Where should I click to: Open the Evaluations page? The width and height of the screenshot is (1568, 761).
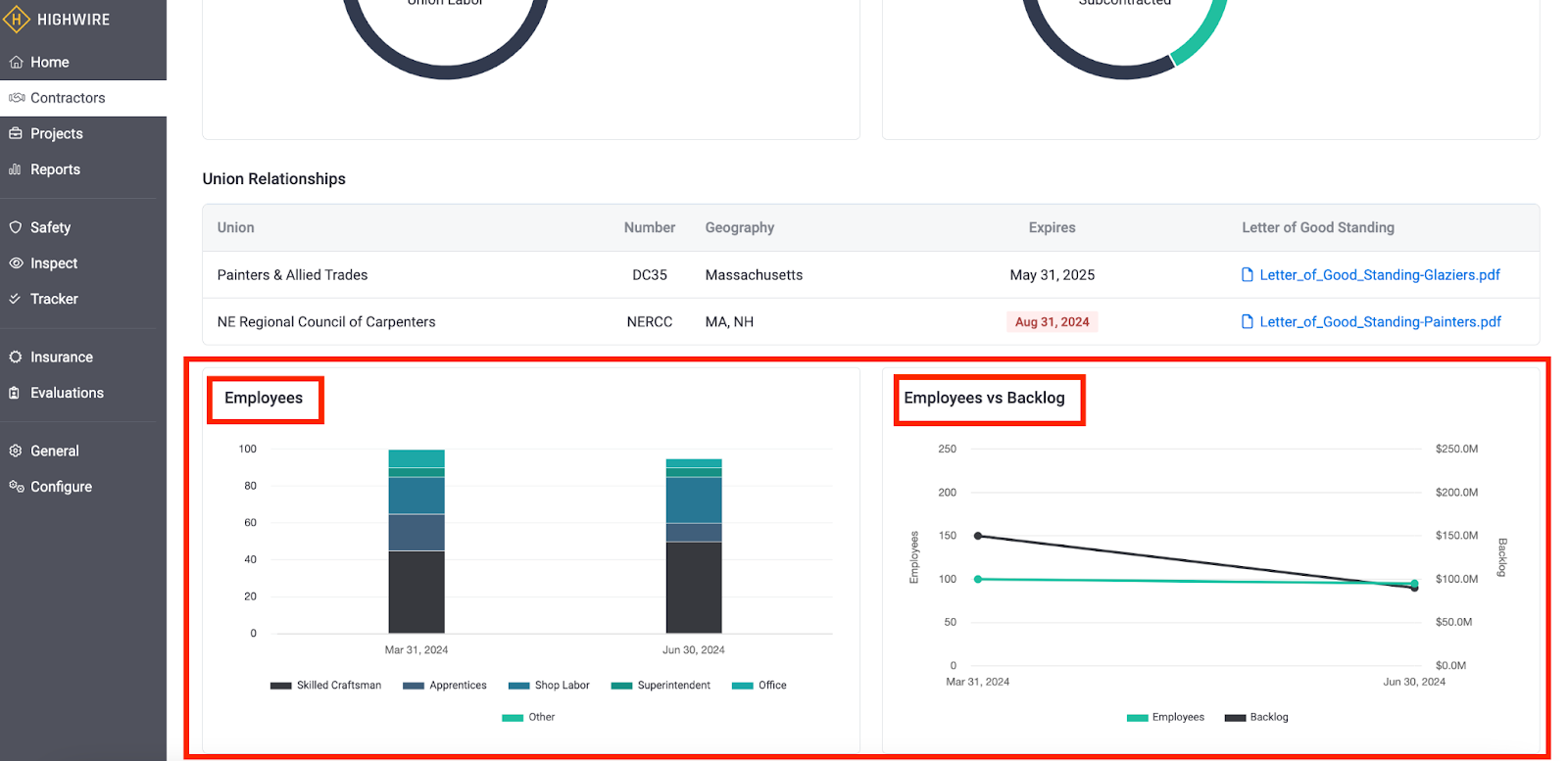click(x=67, y=393)
